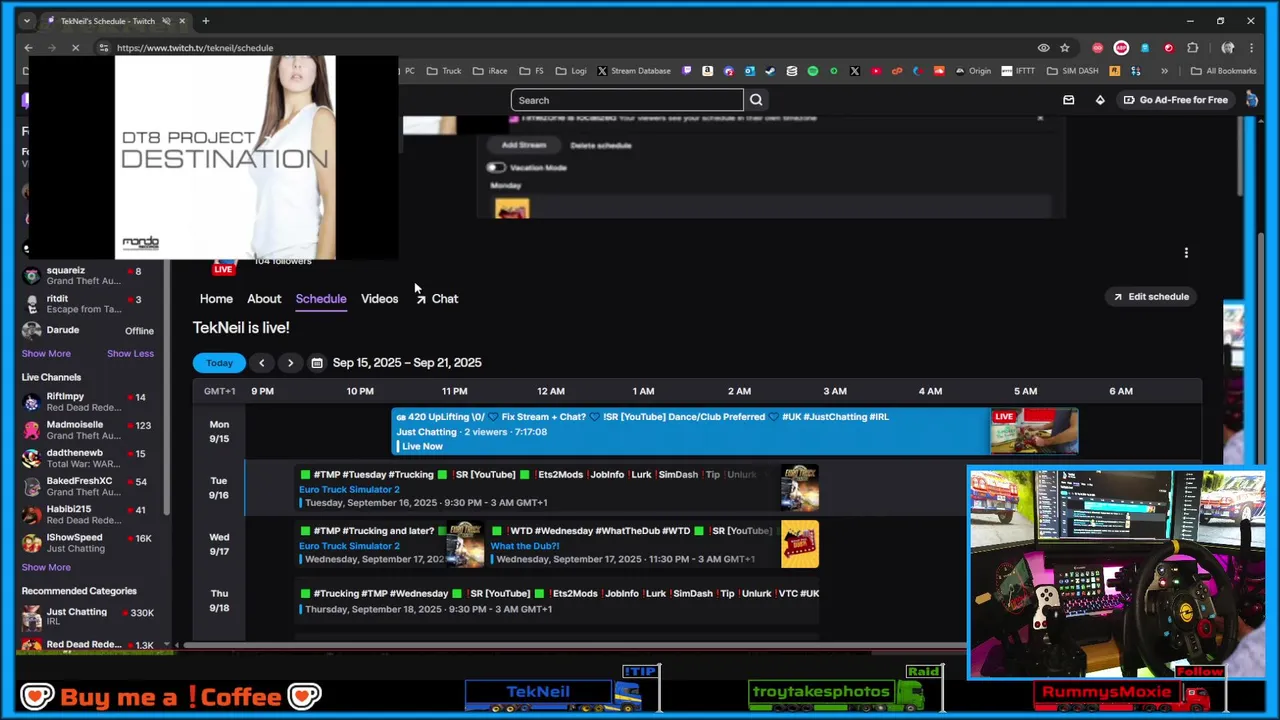Open the Twitch bookmark icon in bookmarks bar
Viewport: 1280px width, 720px height.
tap(686, 71)
